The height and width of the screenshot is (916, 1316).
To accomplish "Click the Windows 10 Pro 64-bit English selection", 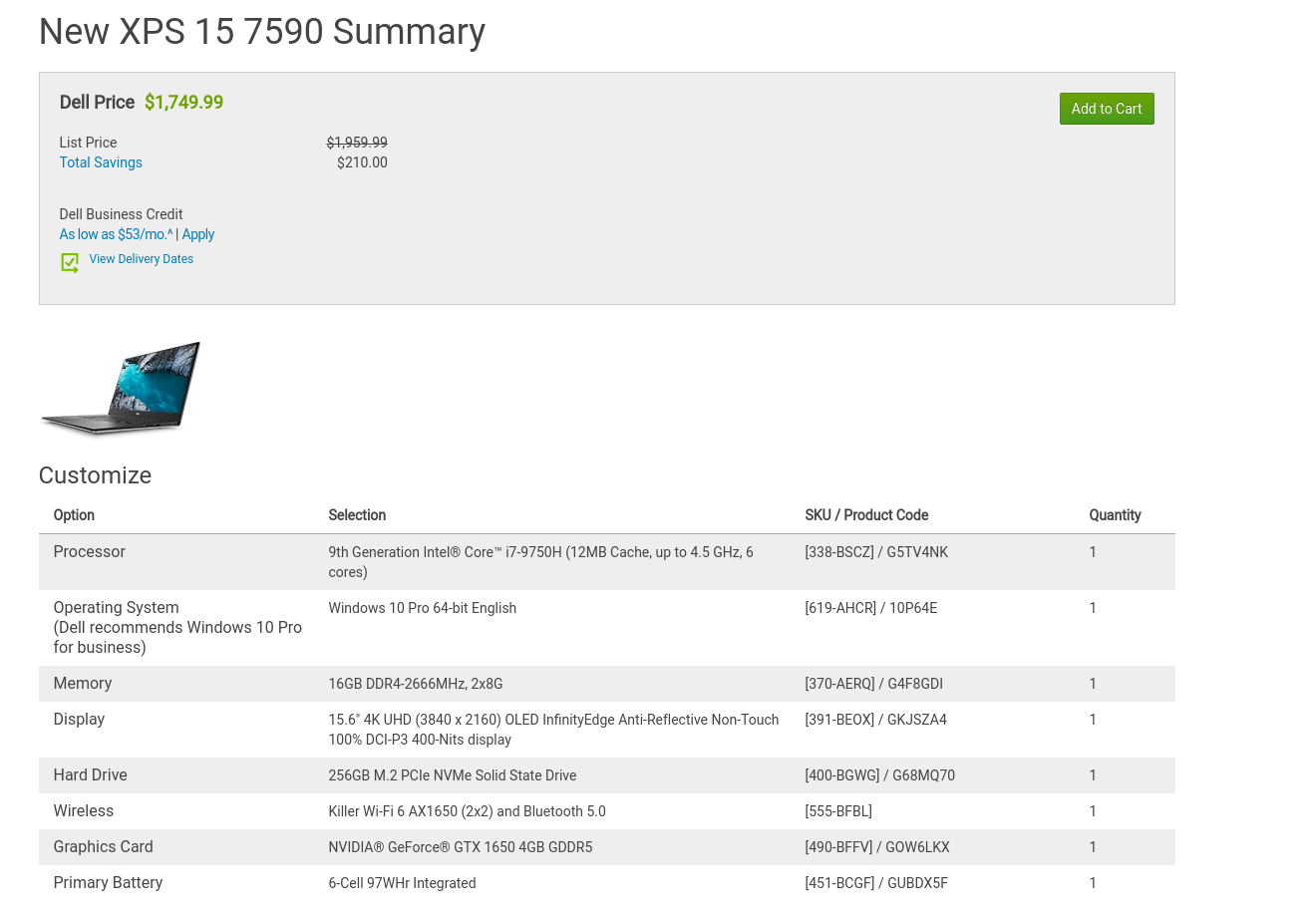I will [423, 608].
